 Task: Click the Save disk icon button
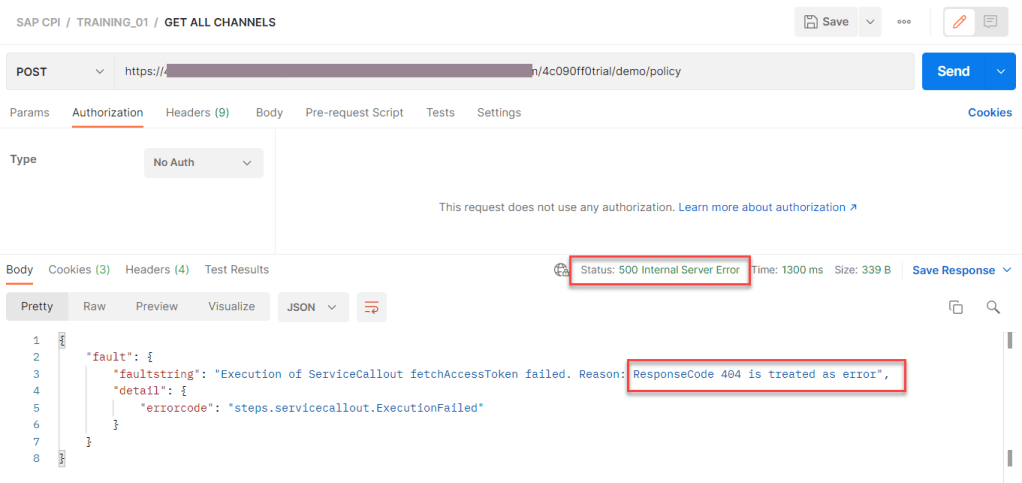pyautogui.click(x=826, y=22)
